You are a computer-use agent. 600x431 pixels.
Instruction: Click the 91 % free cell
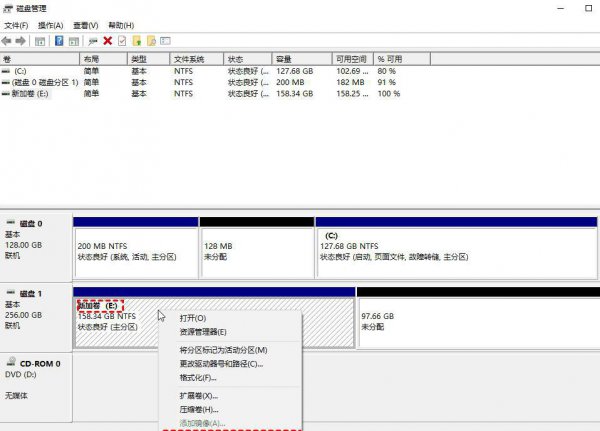click(386, 82)
